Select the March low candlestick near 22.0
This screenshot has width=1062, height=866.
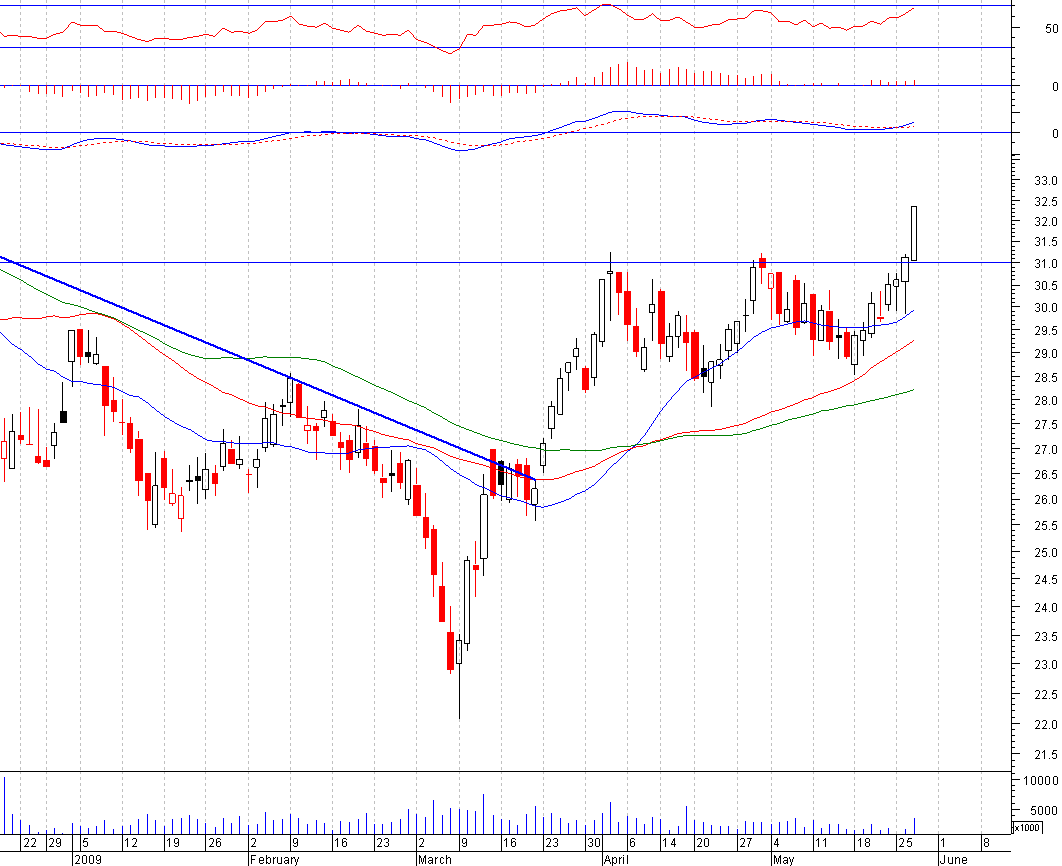[x=459, y=677]
